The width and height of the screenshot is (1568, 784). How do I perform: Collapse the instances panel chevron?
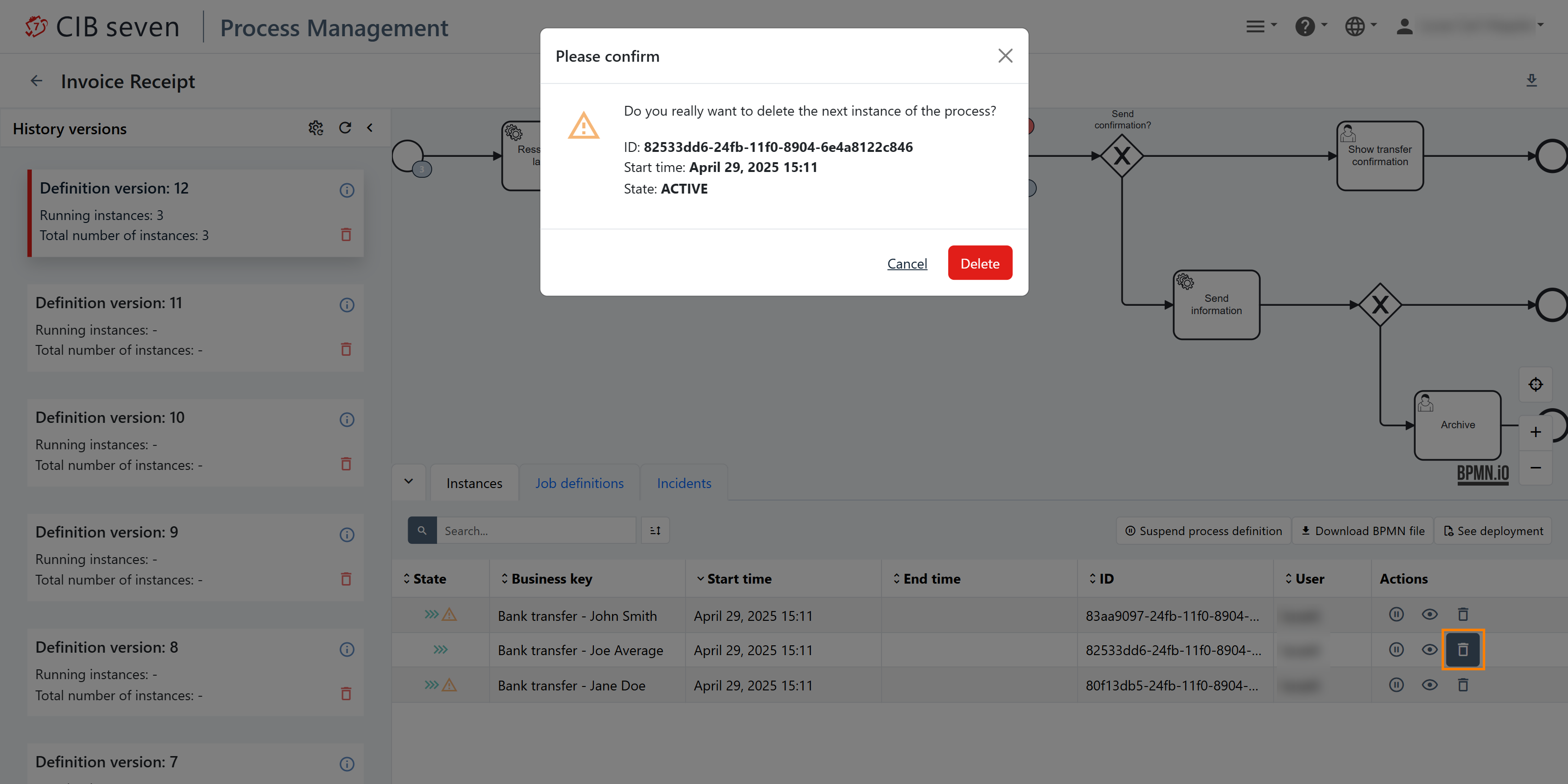pos(409,482)
